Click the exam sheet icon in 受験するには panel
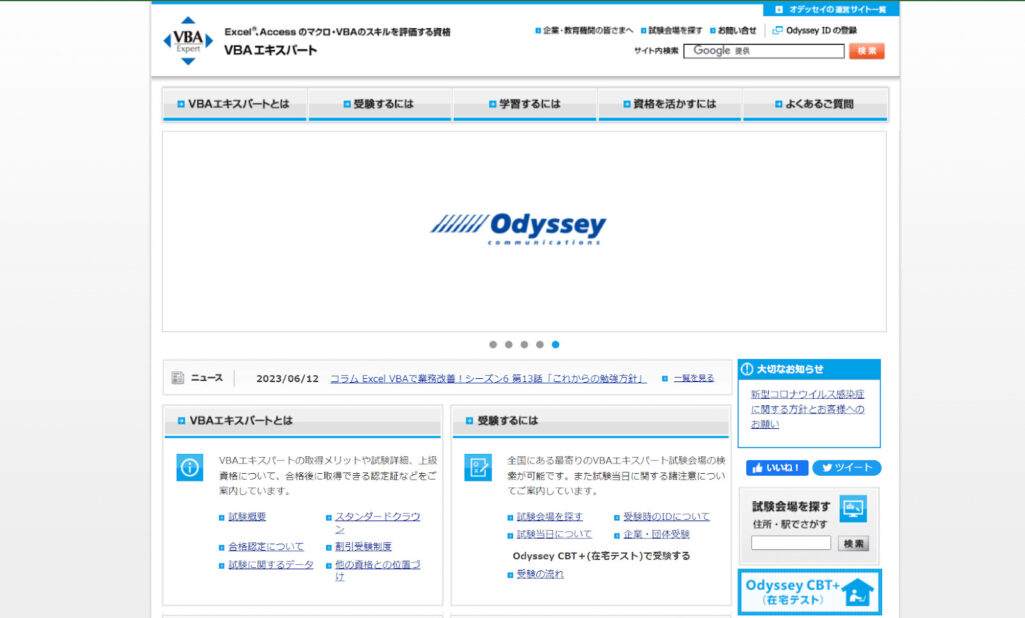1025x618 pixels. click(x=478, y=468)
